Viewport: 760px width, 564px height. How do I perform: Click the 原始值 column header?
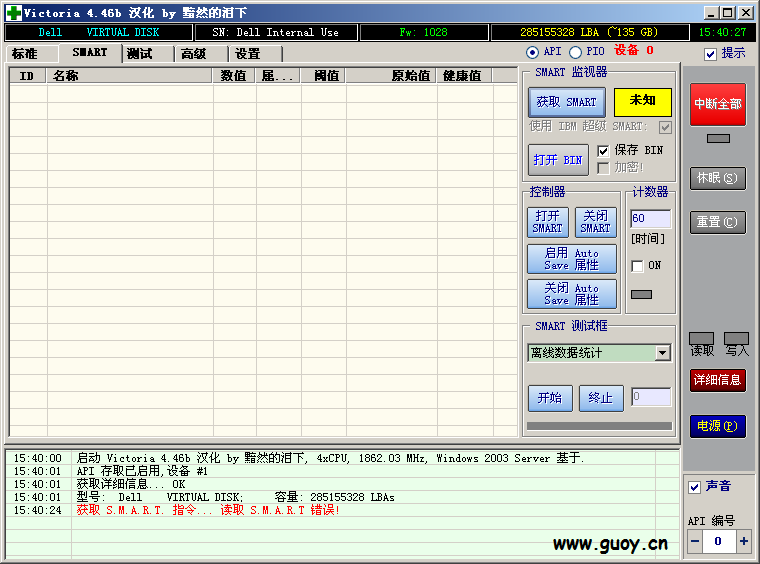coord(392,76)
